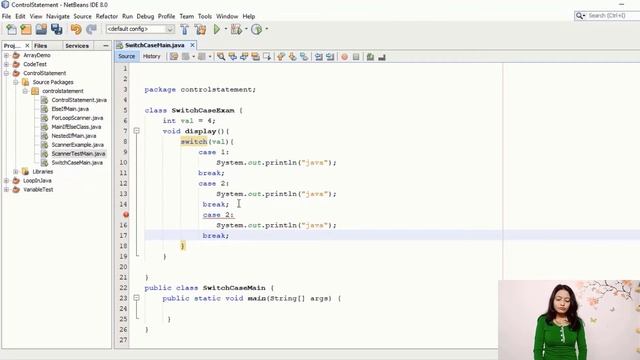Expand the Libraries node
Viewport: 640px width, 360px height.
[16, 171]
